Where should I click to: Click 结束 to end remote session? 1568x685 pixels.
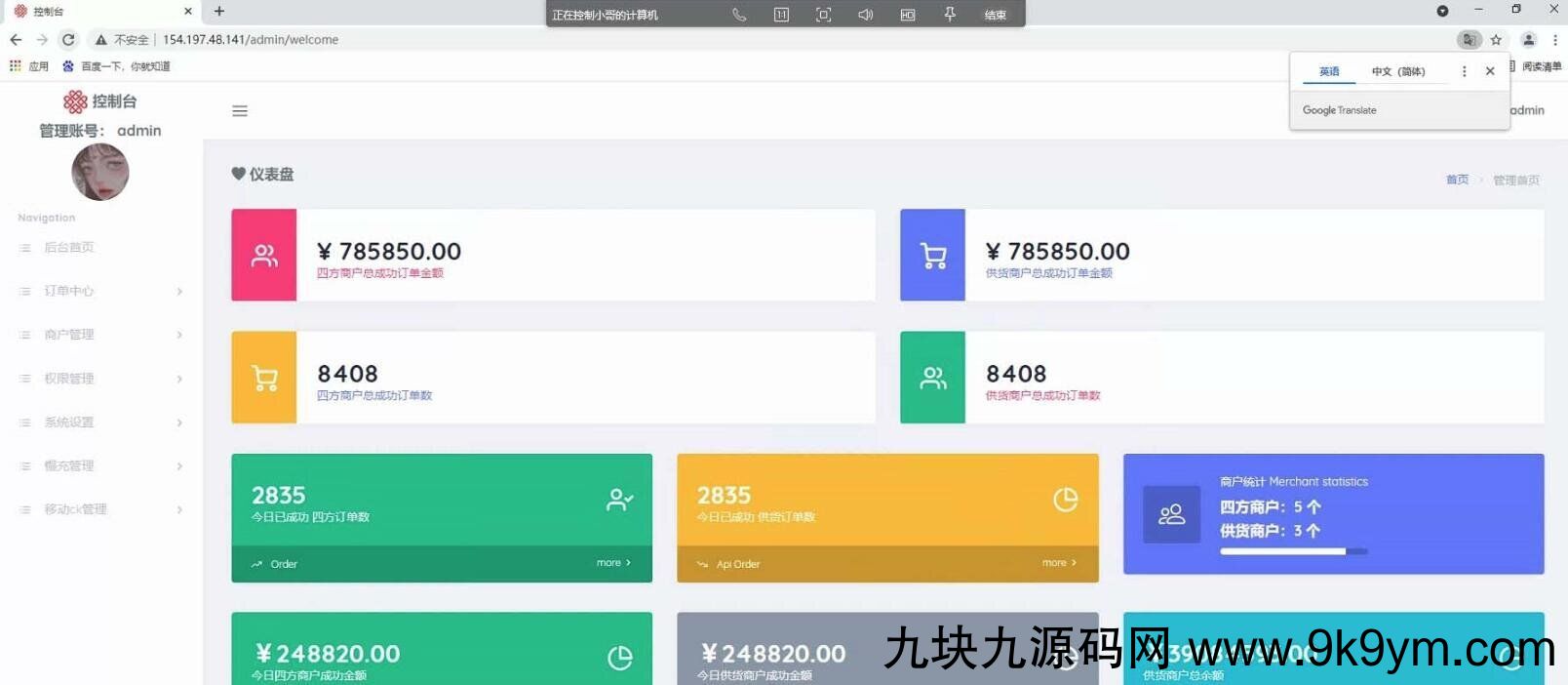[995, 15]
